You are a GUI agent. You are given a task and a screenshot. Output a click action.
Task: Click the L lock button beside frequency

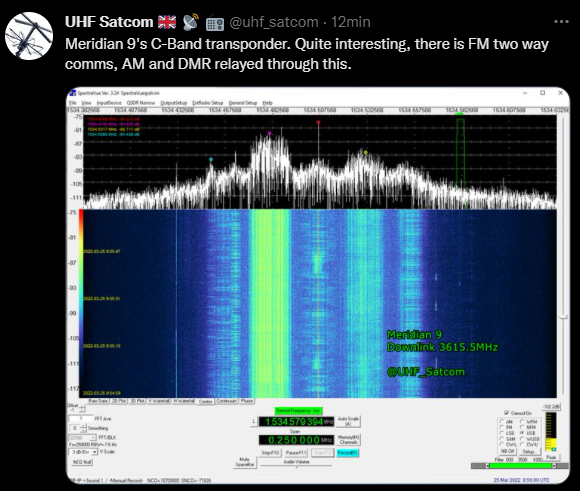pyautogui.click(x=254, y=421)
